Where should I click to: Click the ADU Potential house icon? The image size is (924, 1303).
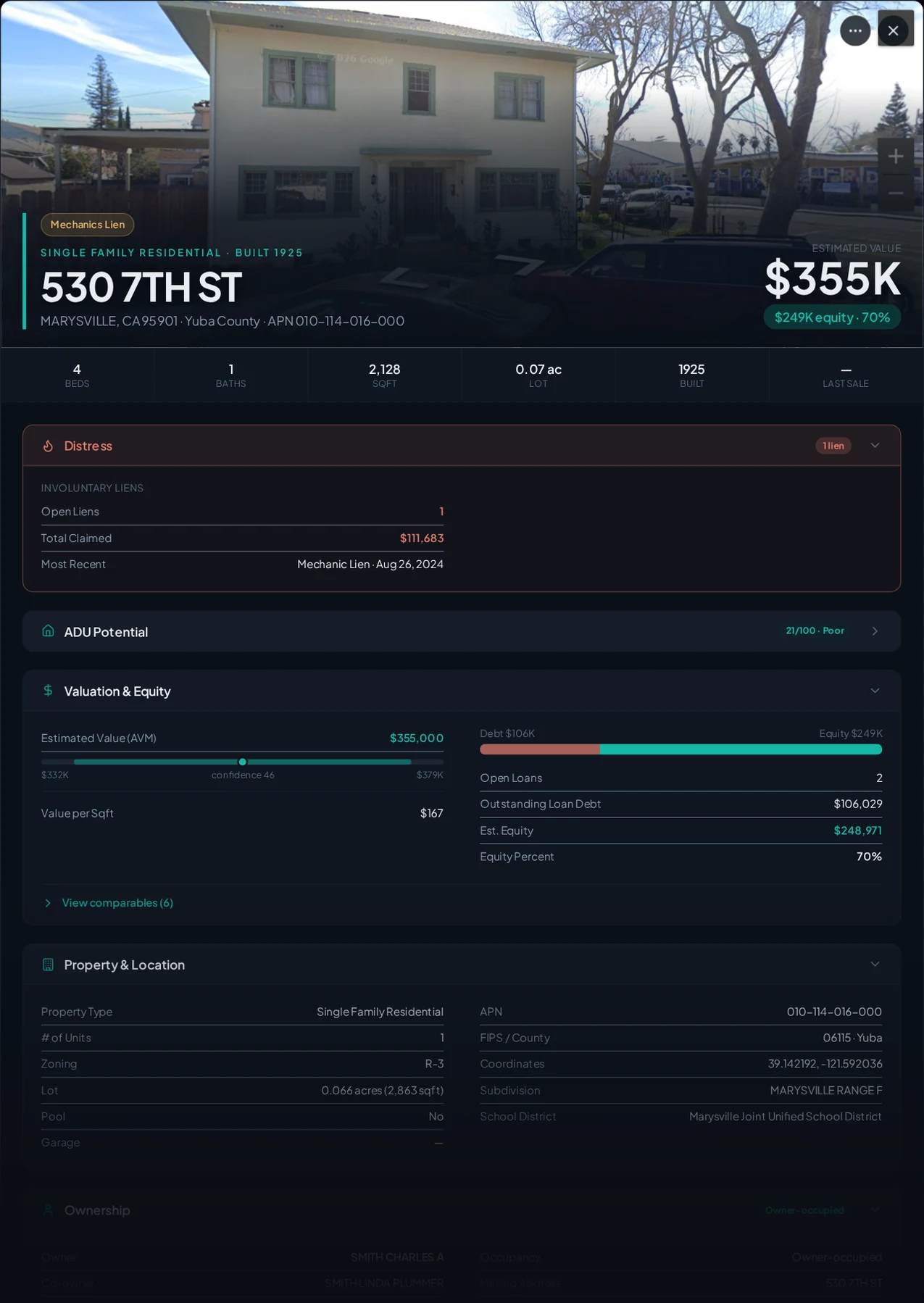point(48,631)
